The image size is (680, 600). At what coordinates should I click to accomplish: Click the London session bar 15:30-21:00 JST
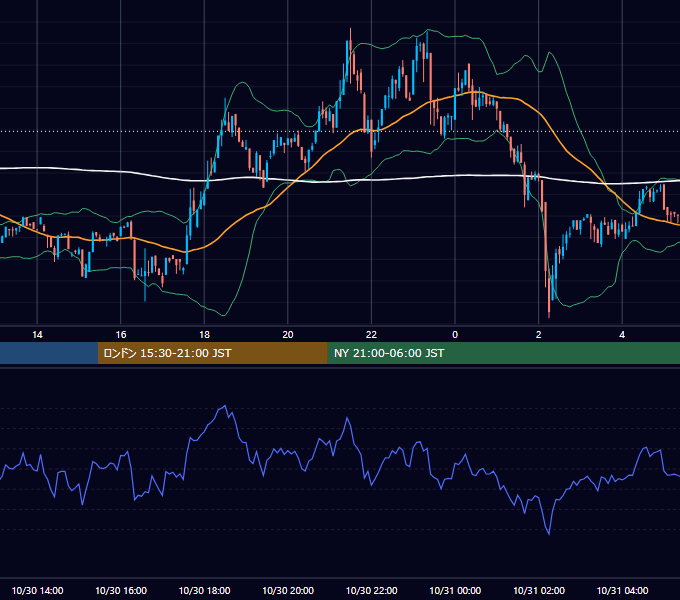[212, 353]
